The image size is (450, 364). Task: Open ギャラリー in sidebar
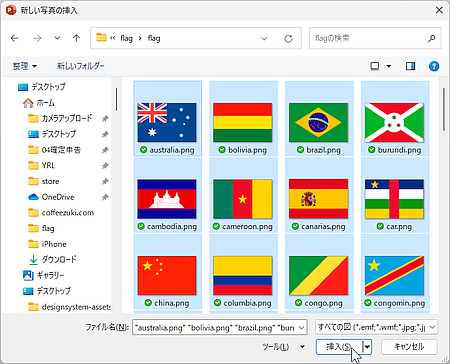(x=43, y=275)
